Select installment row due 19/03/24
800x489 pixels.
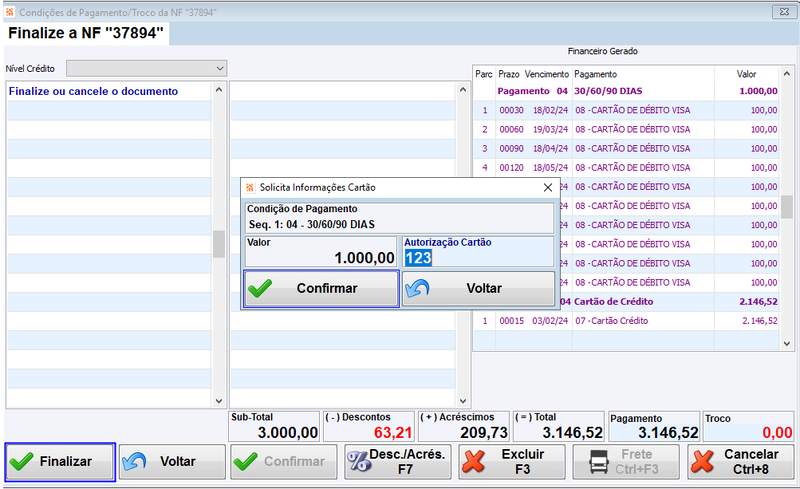click(x=626, y=130)
